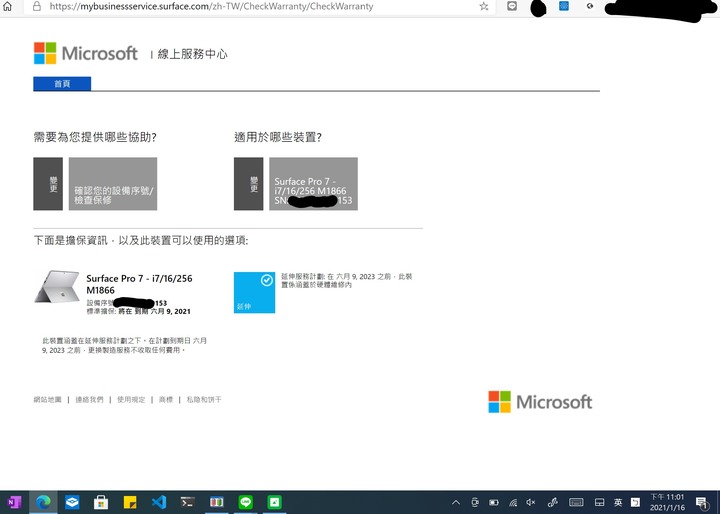The width and height of the screenshot is (720, 514).
Task: Select the 確認您的設備序號/檢查保修 tile
Action: click(x=113, y=184)
